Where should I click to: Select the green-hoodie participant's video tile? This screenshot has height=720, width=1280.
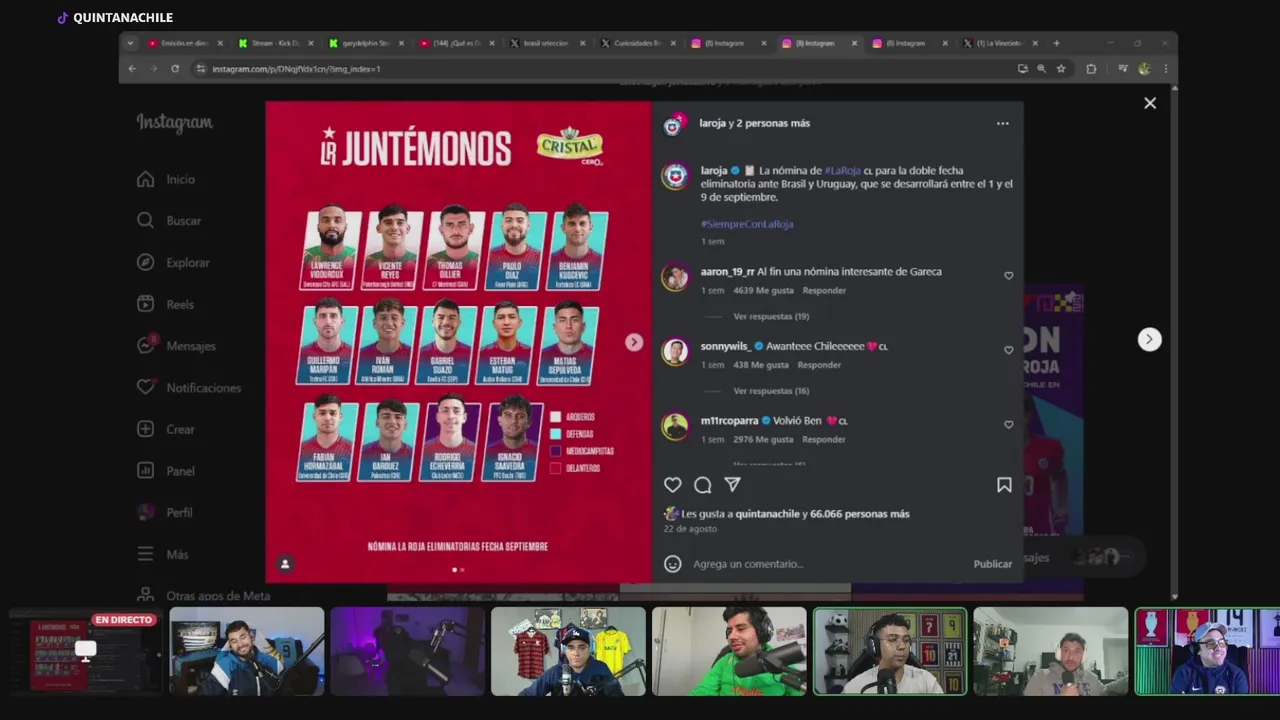coord(729,651)
